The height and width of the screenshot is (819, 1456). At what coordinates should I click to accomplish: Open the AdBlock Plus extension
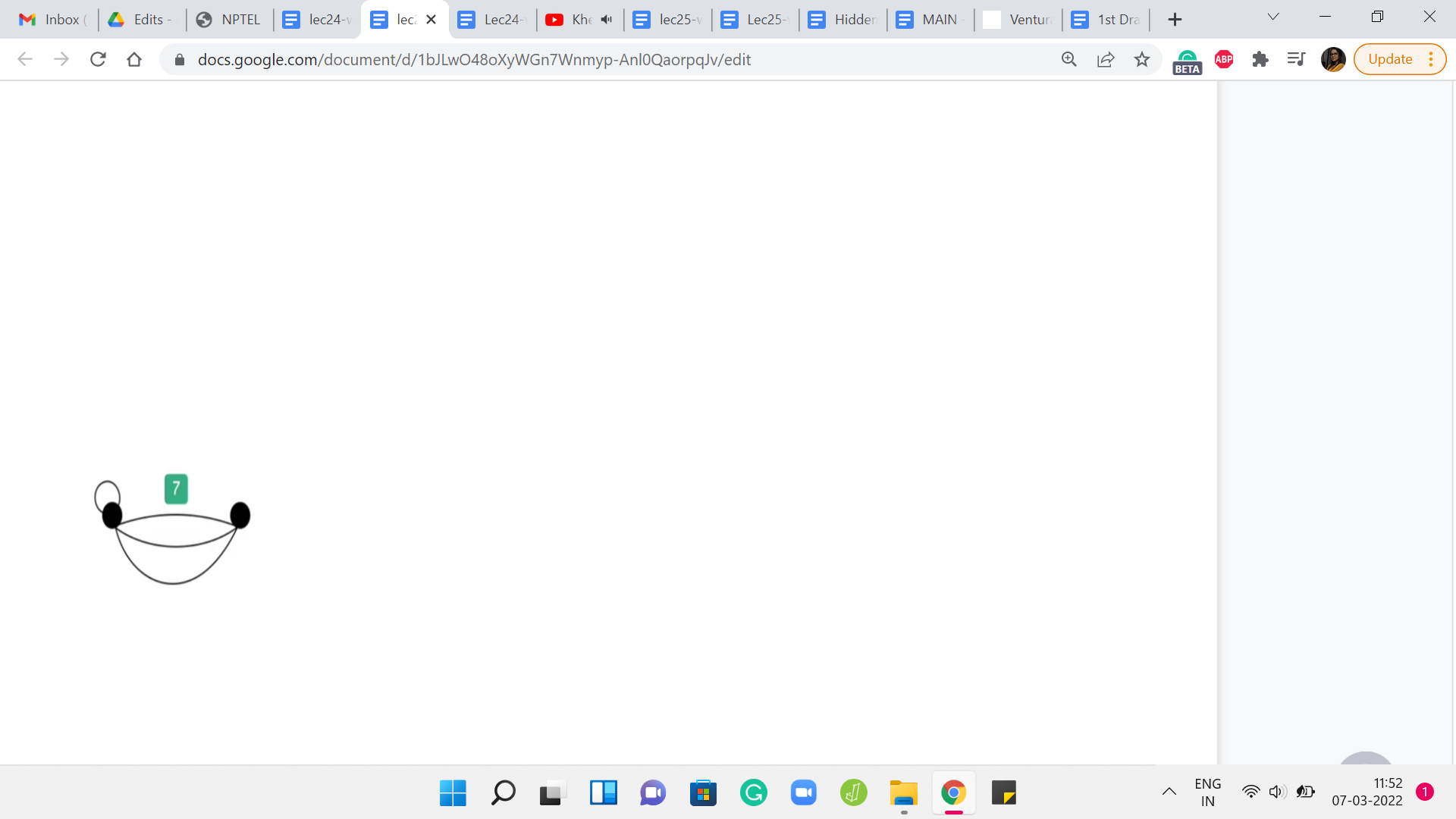[1224, 59]
